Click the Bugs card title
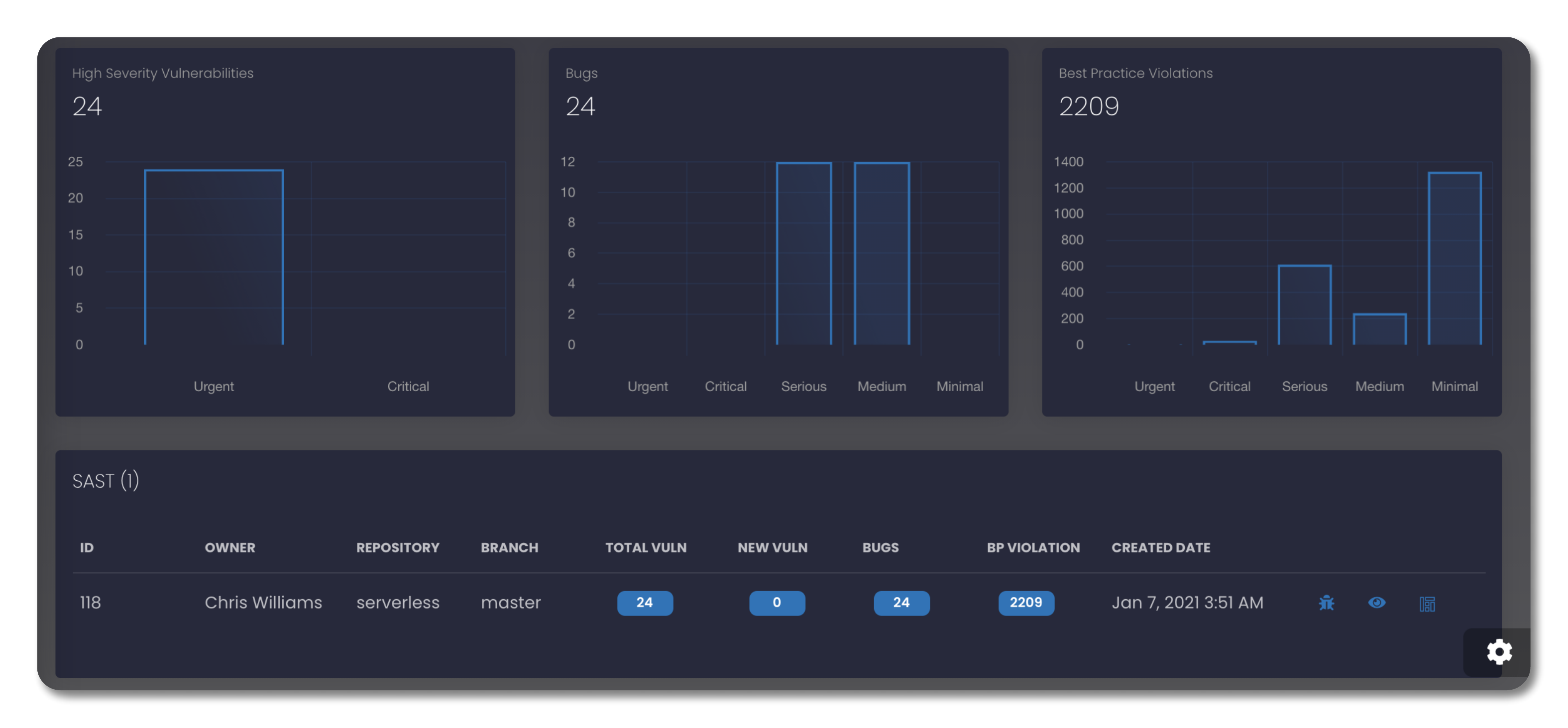 tap(581, 73)
